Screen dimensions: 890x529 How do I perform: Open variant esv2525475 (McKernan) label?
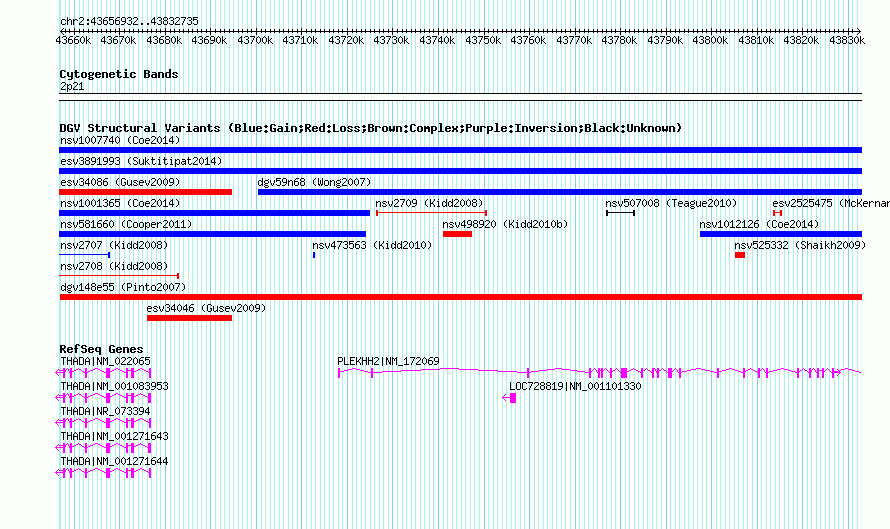pos(831,203)
